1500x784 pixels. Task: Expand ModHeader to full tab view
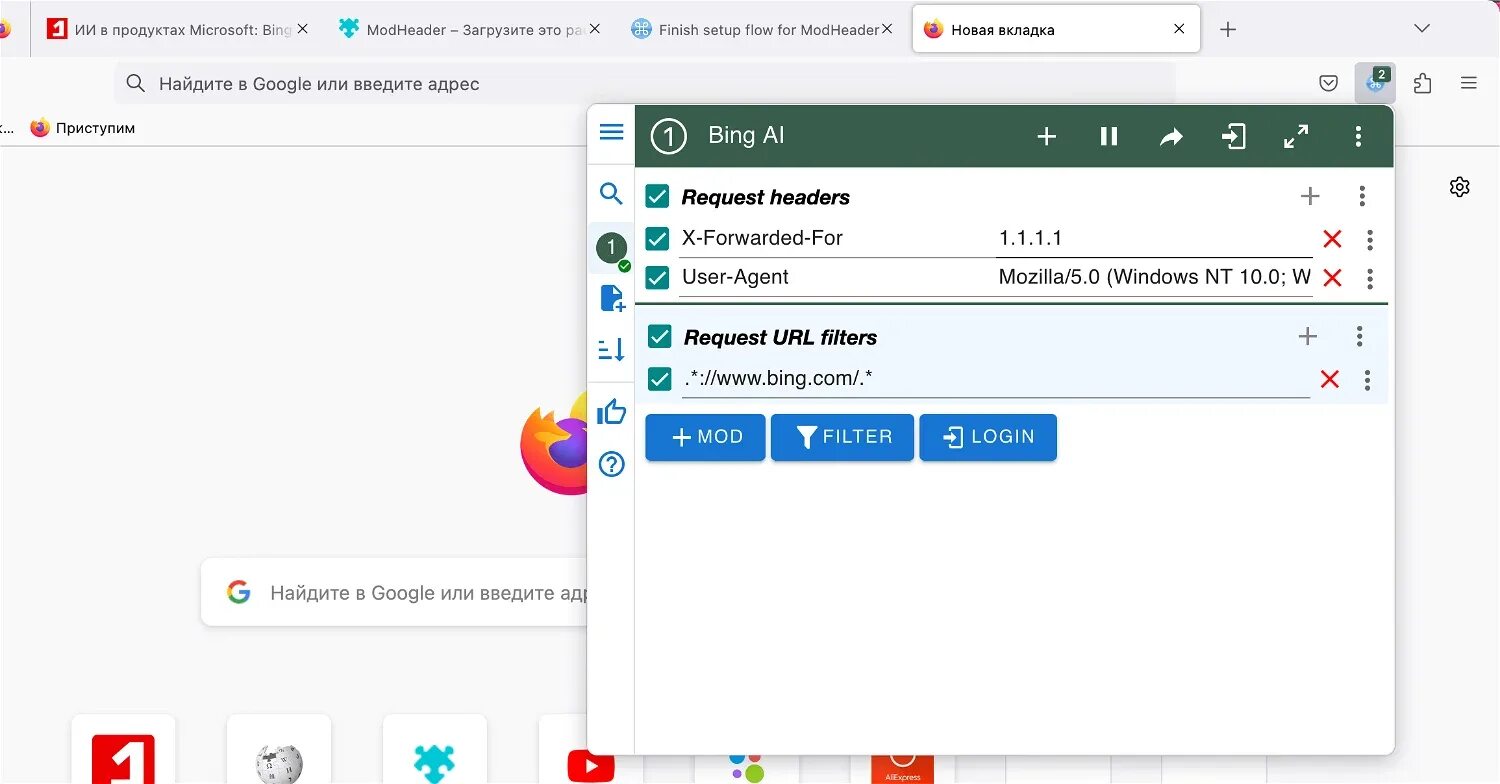(1296, 136)
